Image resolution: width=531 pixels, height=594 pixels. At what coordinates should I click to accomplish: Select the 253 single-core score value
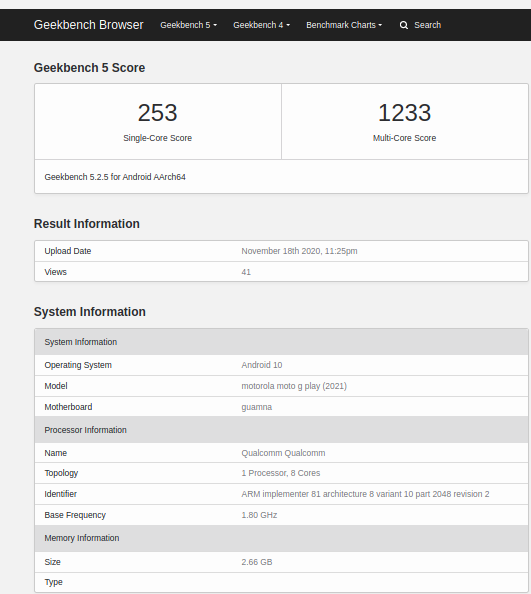[x=158, y=113]
